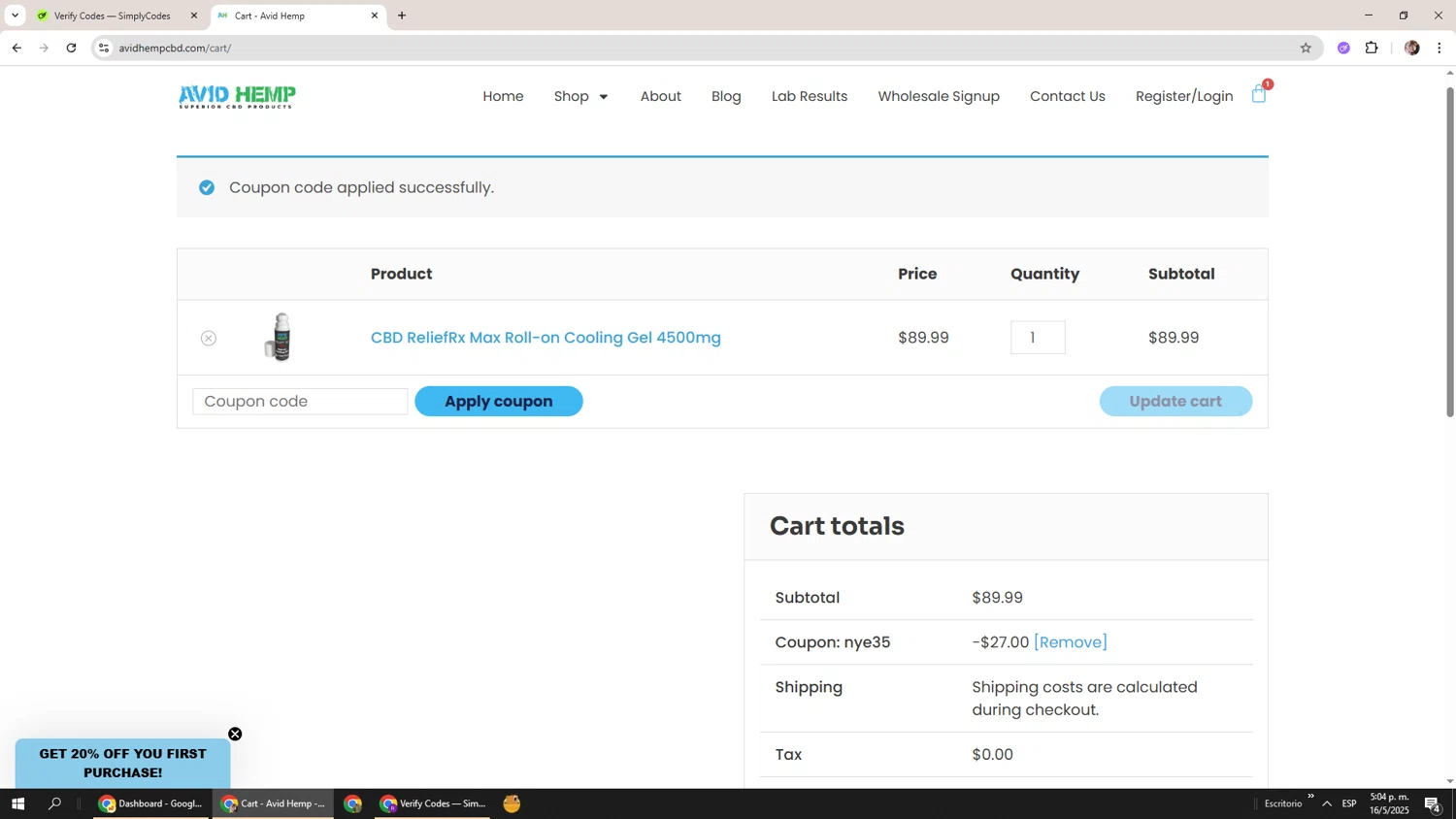Go back to previous page
This screenshot has height=819, width=1456.
[17, 48]
